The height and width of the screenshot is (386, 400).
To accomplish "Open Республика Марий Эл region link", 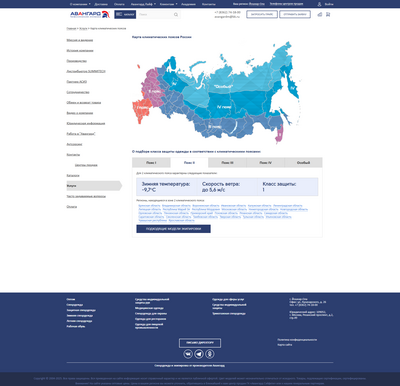I will (x=177, y=209).
